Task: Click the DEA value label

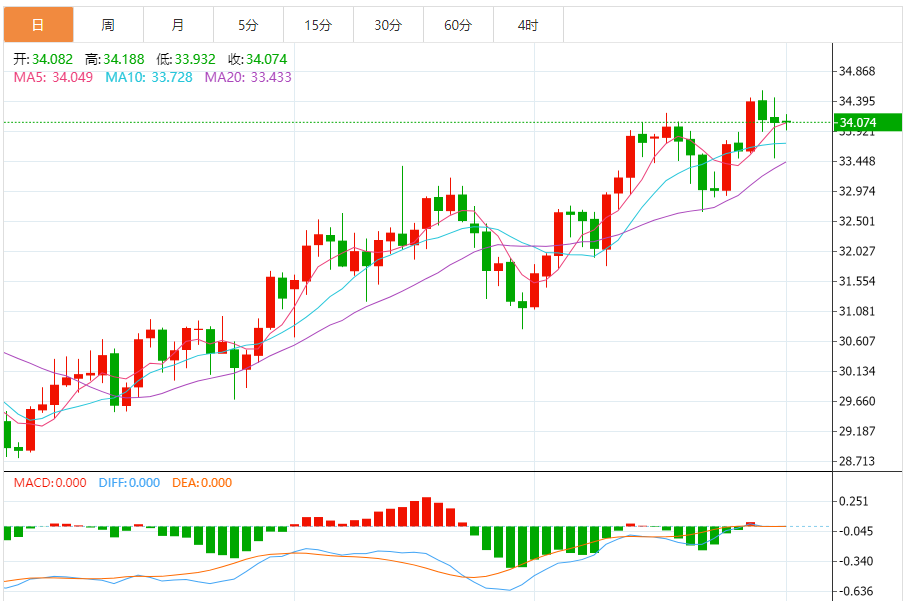Action: click(202, 483)
